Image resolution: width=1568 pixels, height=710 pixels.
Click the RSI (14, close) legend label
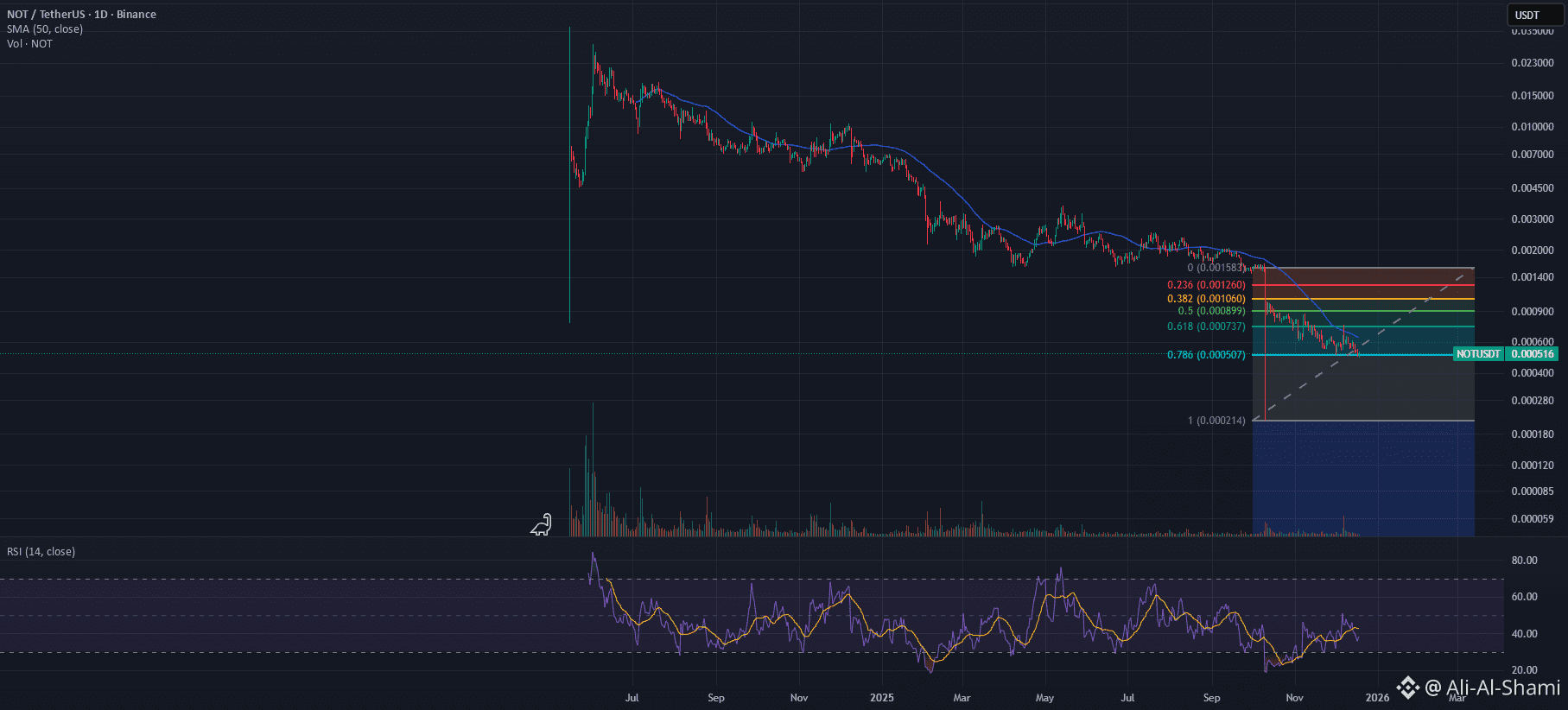41,552
